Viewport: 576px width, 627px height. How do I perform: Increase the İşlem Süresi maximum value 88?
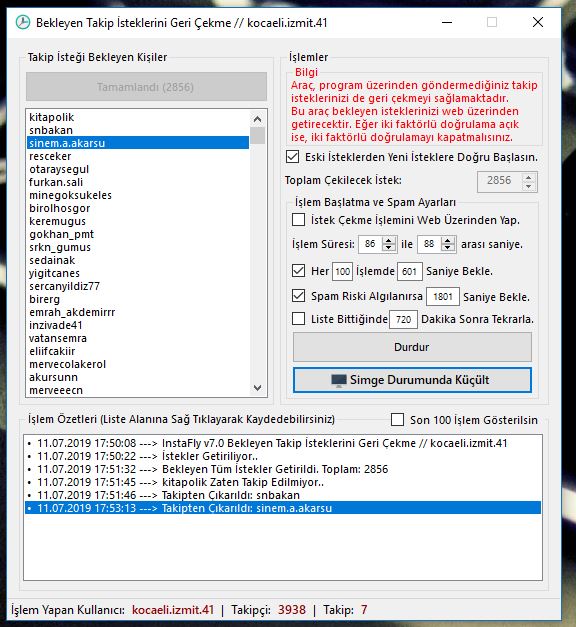(448, 240)
